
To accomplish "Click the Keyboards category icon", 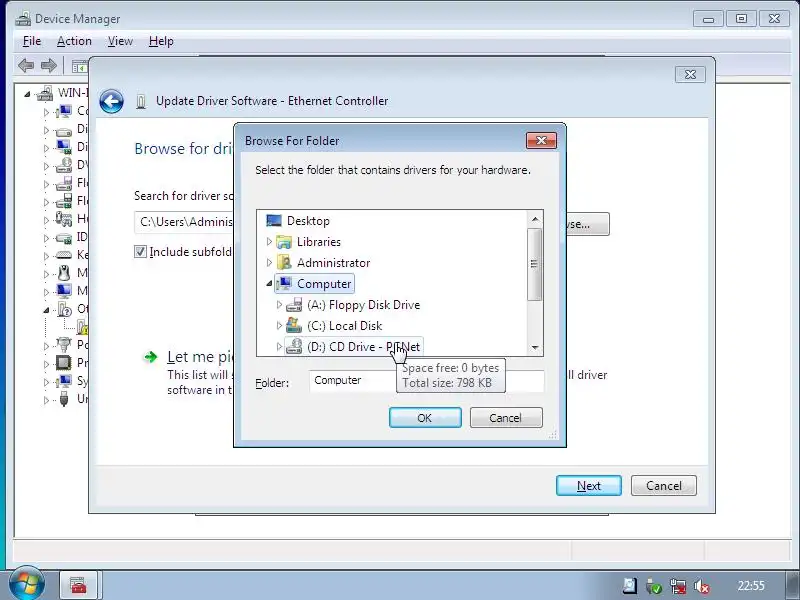I will [64, 255].
